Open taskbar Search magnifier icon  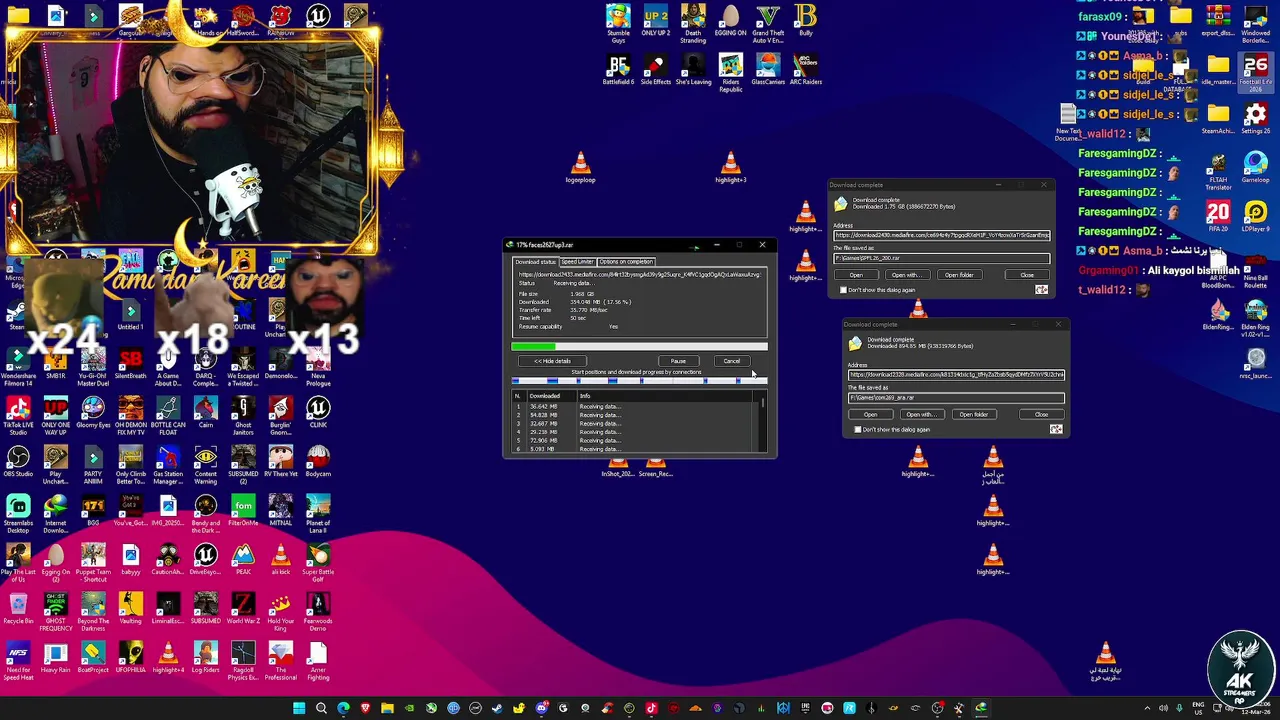[321, 709]
